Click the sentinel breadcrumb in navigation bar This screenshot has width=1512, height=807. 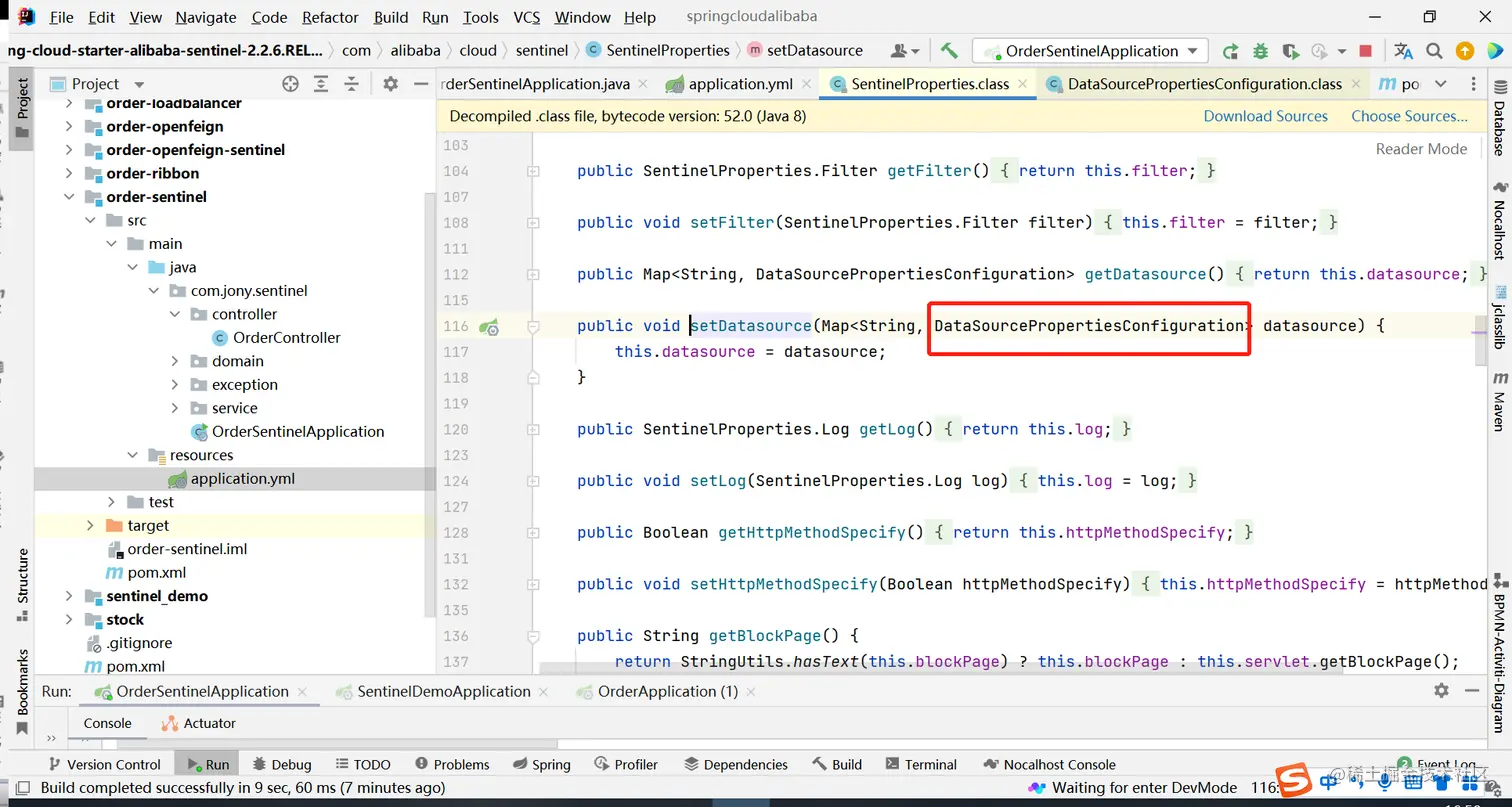coord(542,50)
